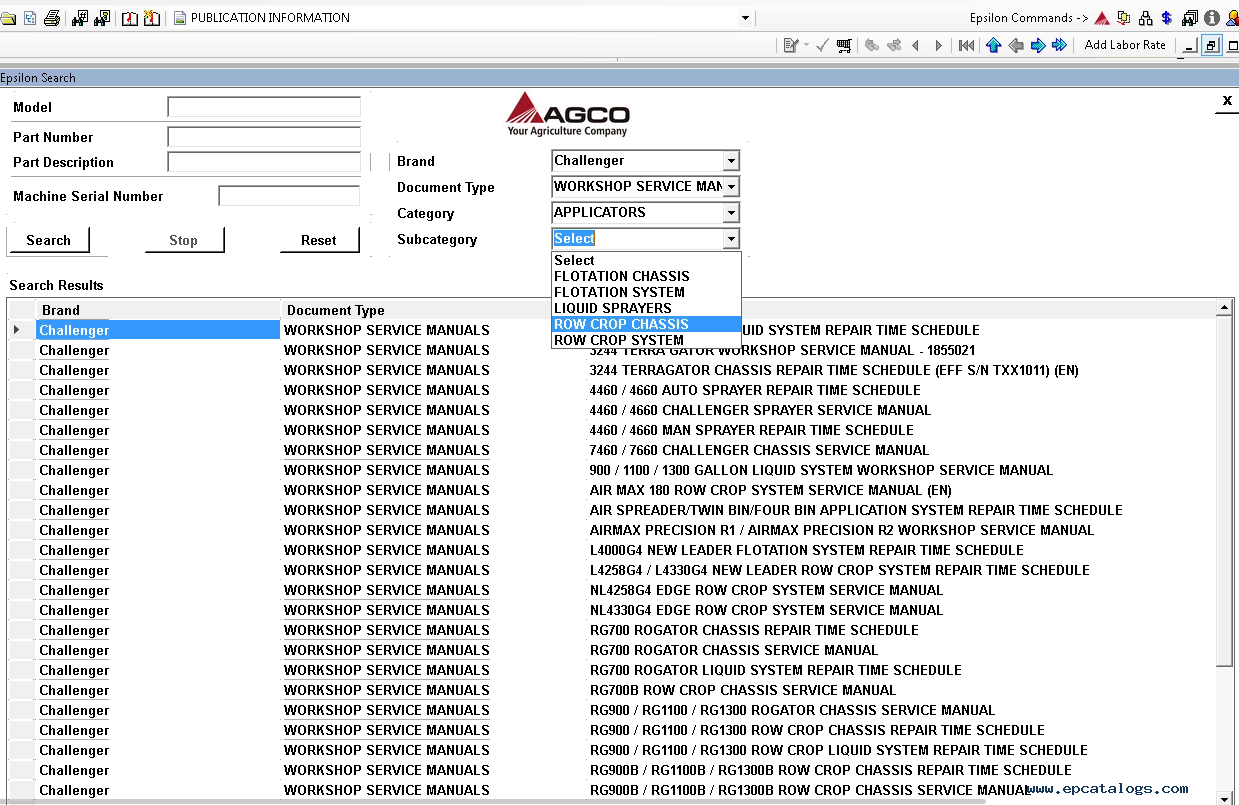Select FLOTATION SYSTEM from subcategory list
This screenshot has width=1239, height=805.
(647, 292)
